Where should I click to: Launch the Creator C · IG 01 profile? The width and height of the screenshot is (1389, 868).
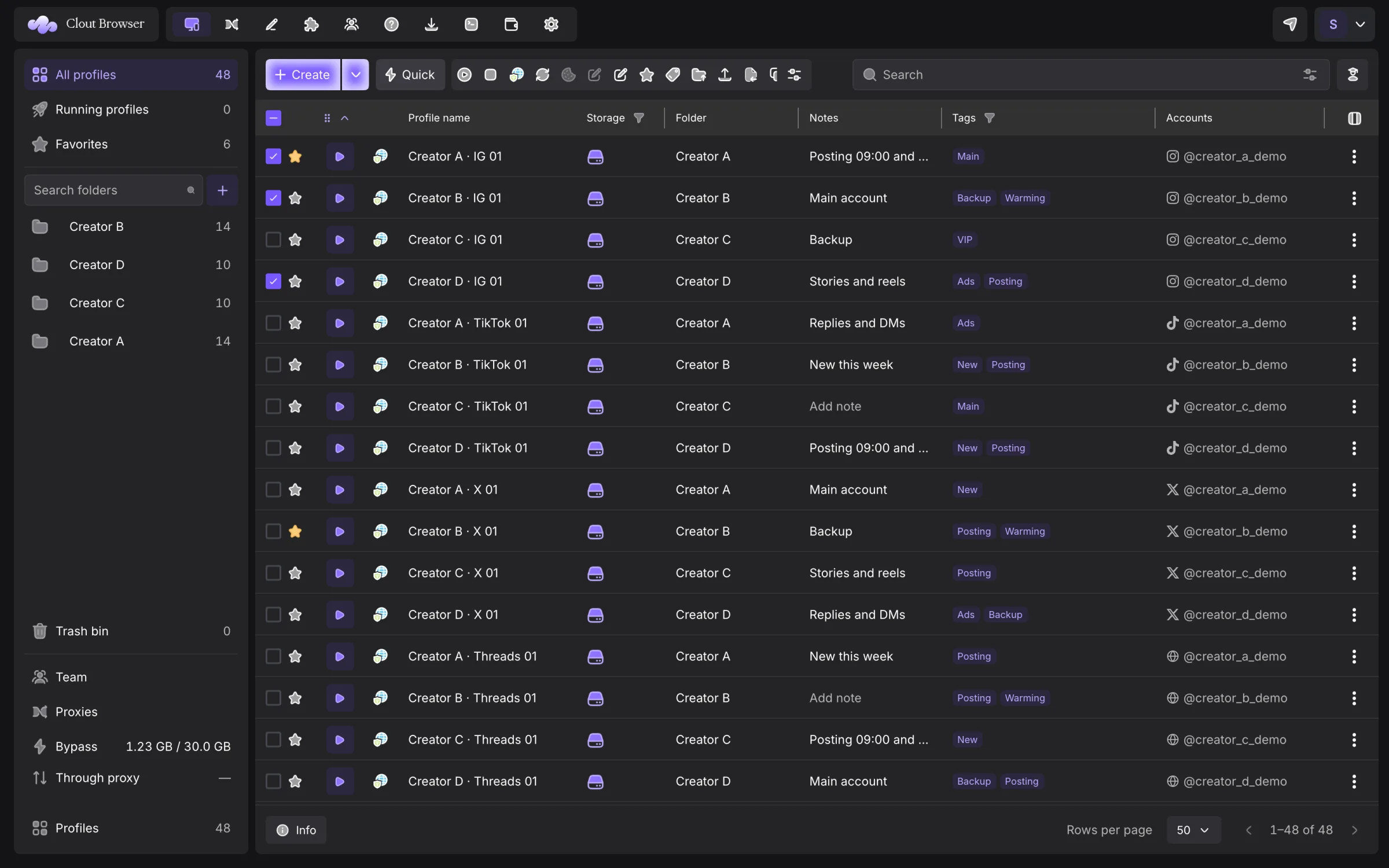(x=340, y=240)
